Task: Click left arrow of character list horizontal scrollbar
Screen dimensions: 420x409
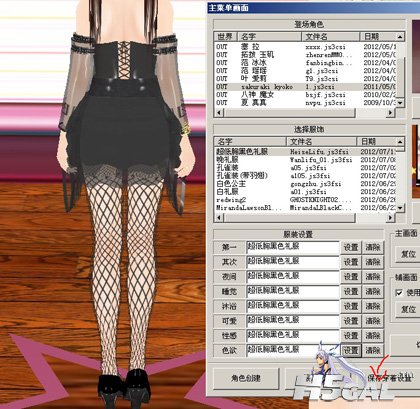Action: point(219,113)
